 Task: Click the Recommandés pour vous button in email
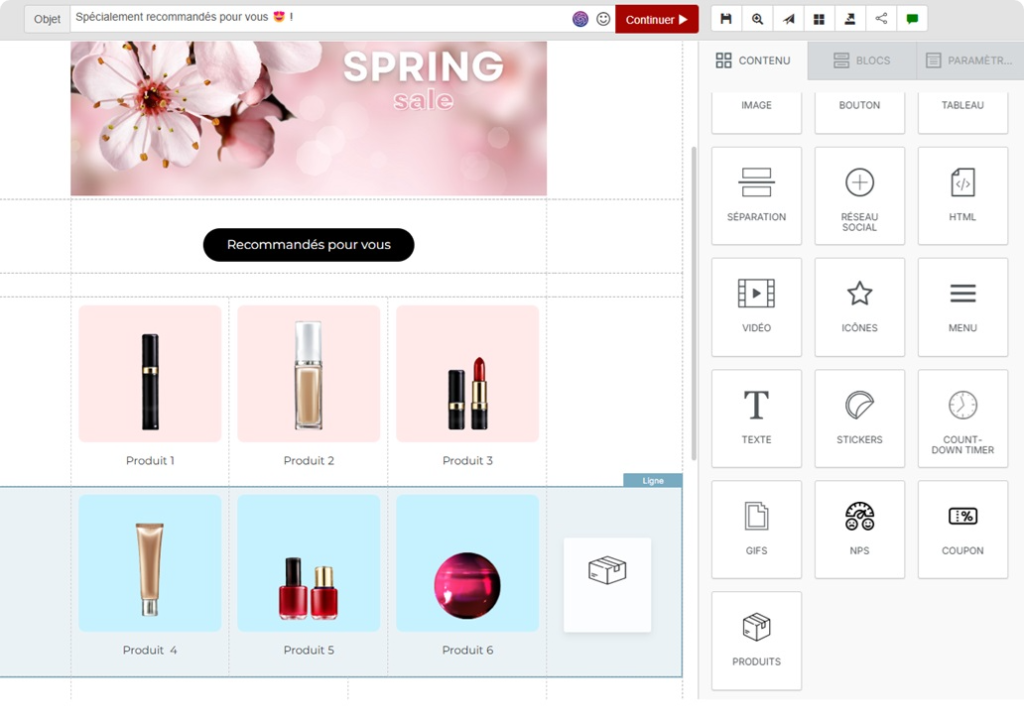(308, 244)
